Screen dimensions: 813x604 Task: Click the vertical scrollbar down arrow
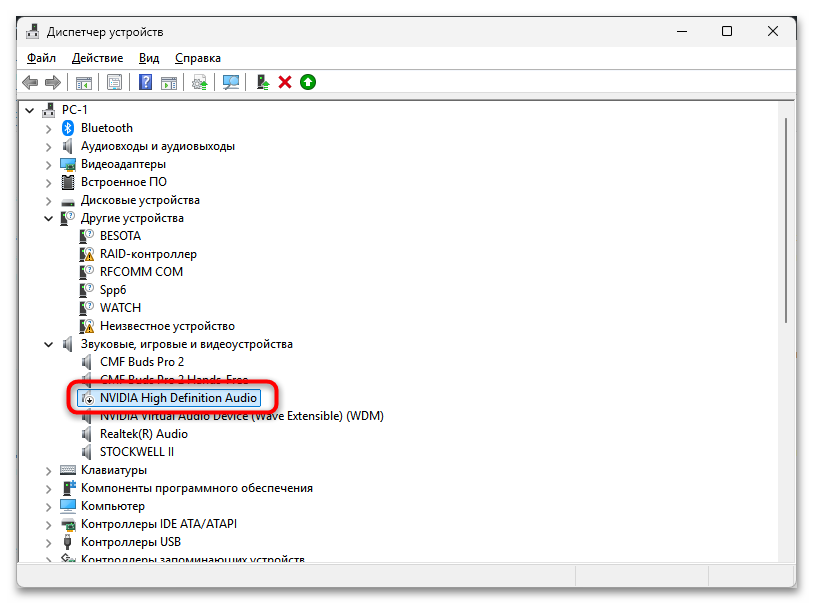tap(787, 554)
